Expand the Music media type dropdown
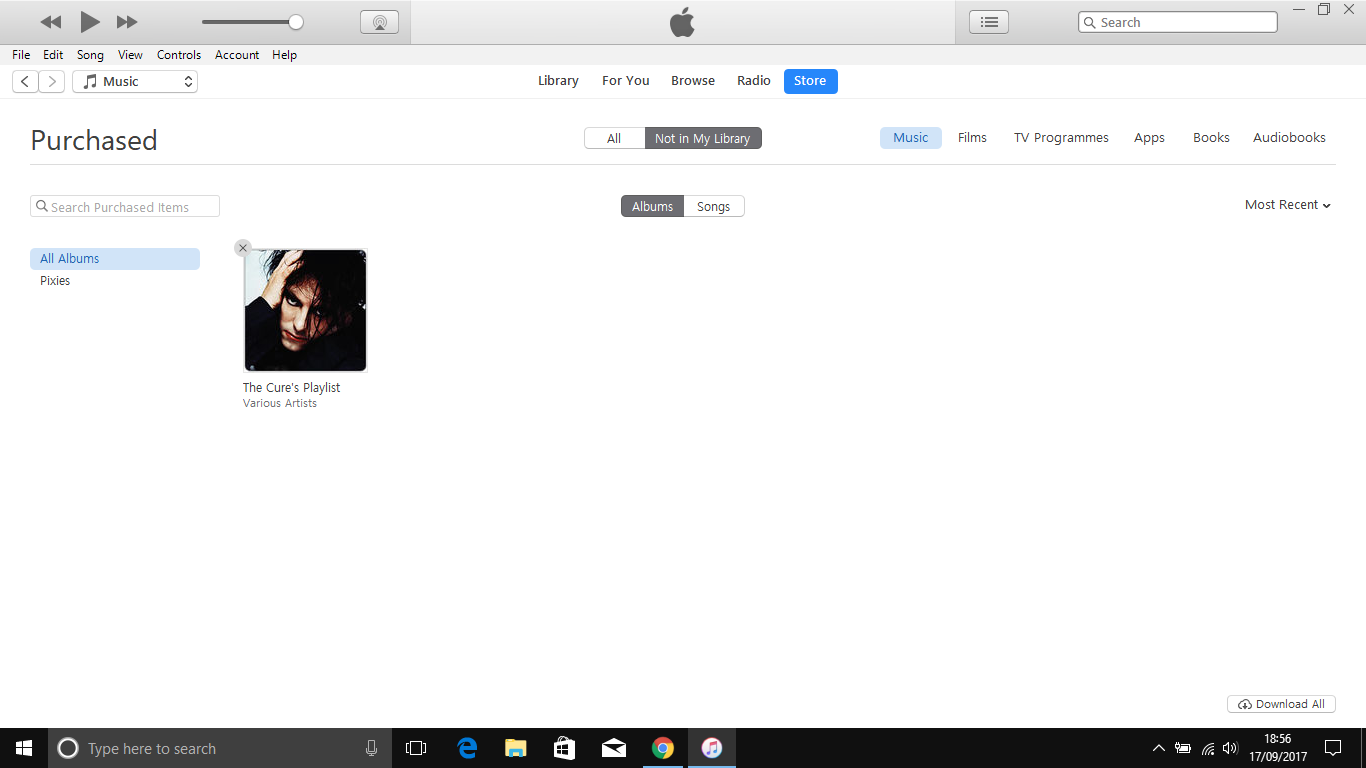Image resolution: width=1366 pixels, height=768 pixels. click(x=135, y=82)
